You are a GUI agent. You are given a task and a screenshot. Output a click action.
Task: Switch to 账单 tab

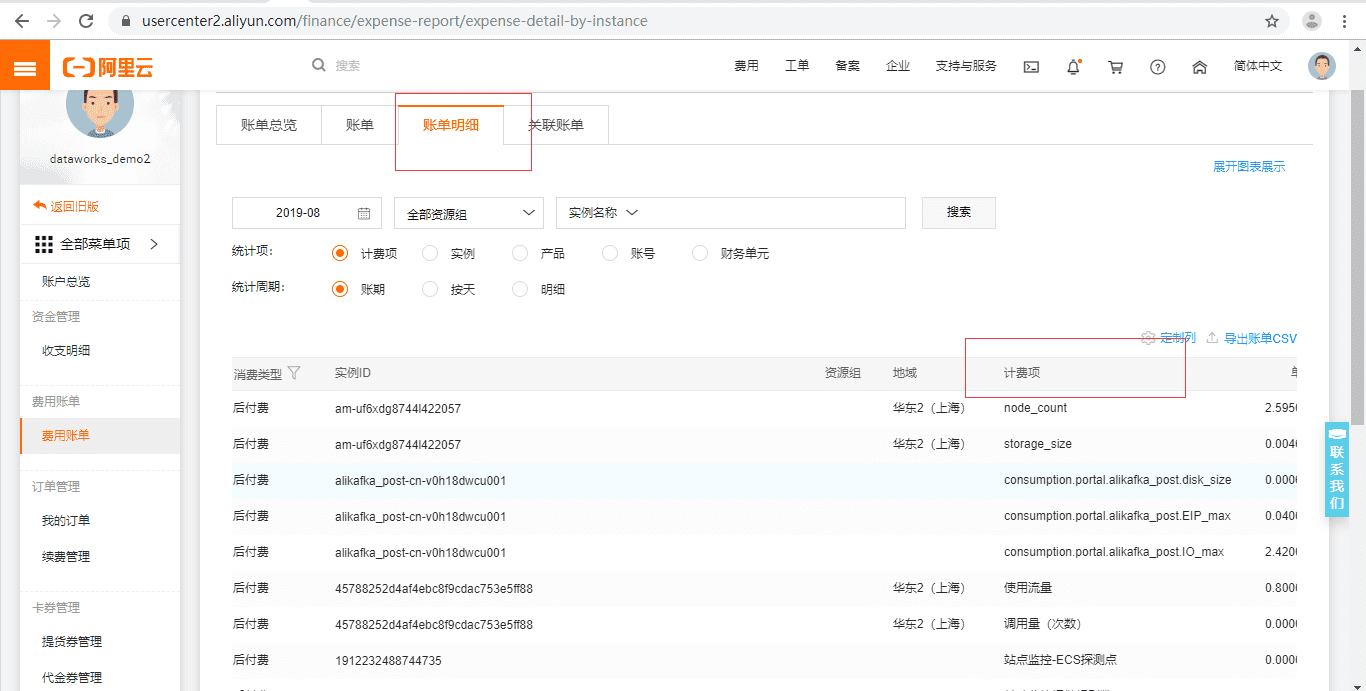[360, 125]
